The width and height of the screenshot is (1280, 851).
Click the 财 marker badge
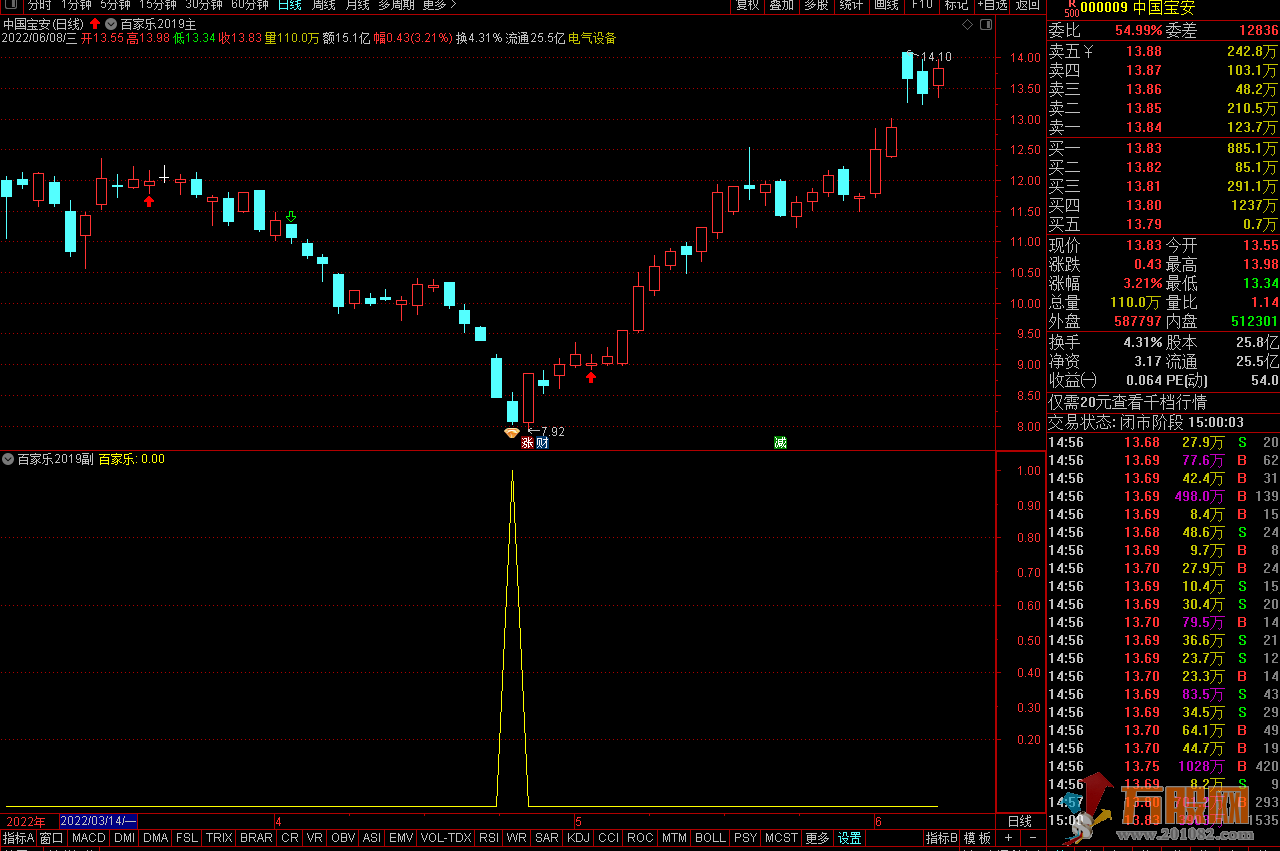tap(541, 442)
